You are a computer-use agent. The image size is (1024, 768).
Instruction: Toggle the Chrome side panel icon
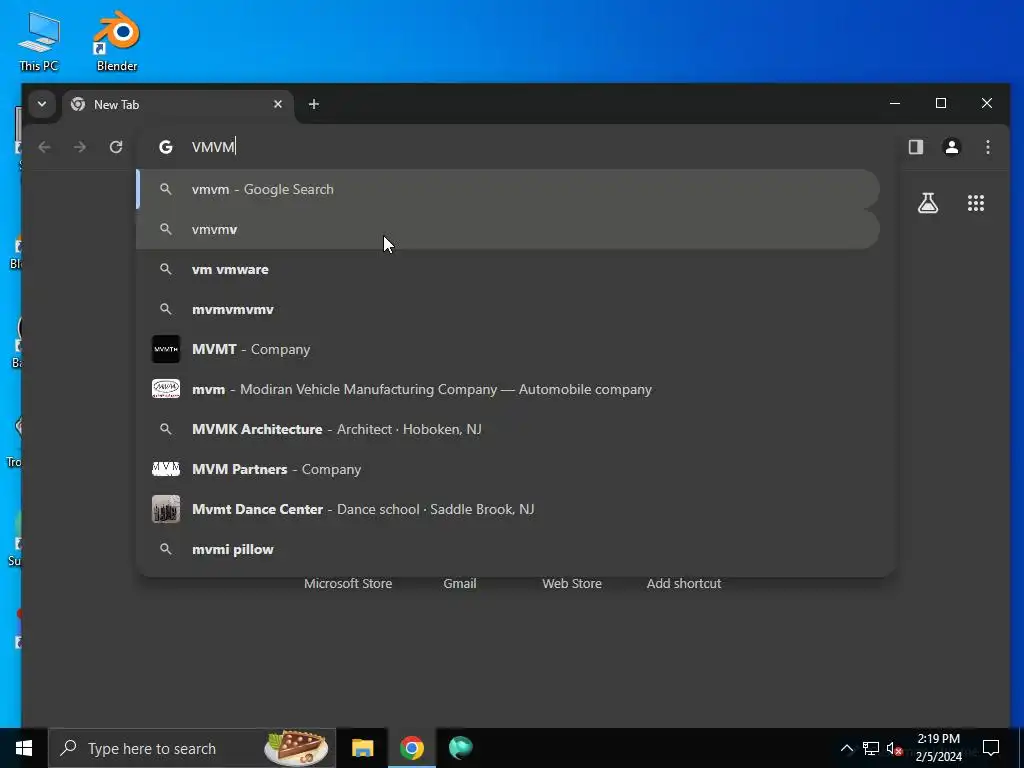point(916,147)
